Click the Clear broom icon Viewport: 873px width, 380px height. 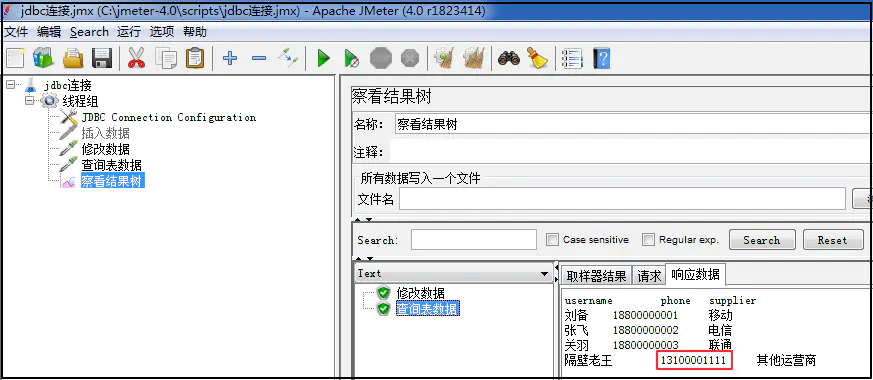click(444, 58)
